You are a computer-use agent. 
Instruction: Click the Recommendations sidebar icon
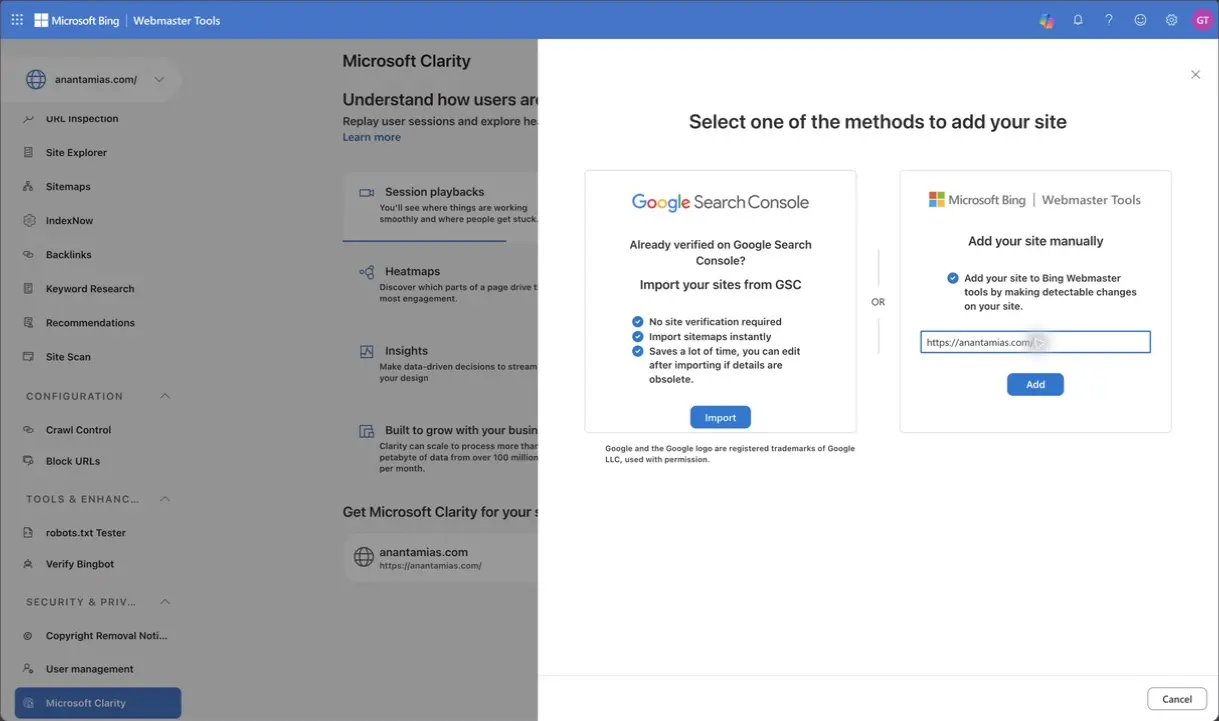tap(28, 322)
